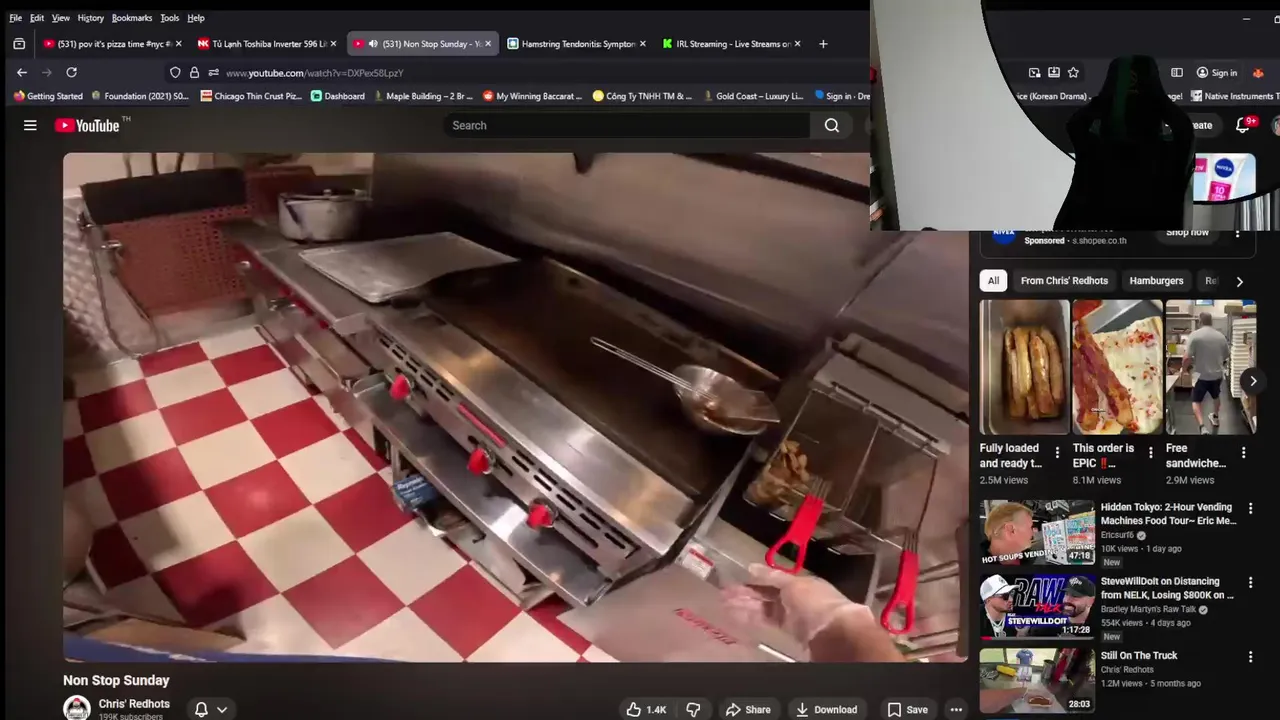Open the YouTube guide hamburger menu
The width and height of the screenshot is (1280, 720).
[x=30, y=125]
